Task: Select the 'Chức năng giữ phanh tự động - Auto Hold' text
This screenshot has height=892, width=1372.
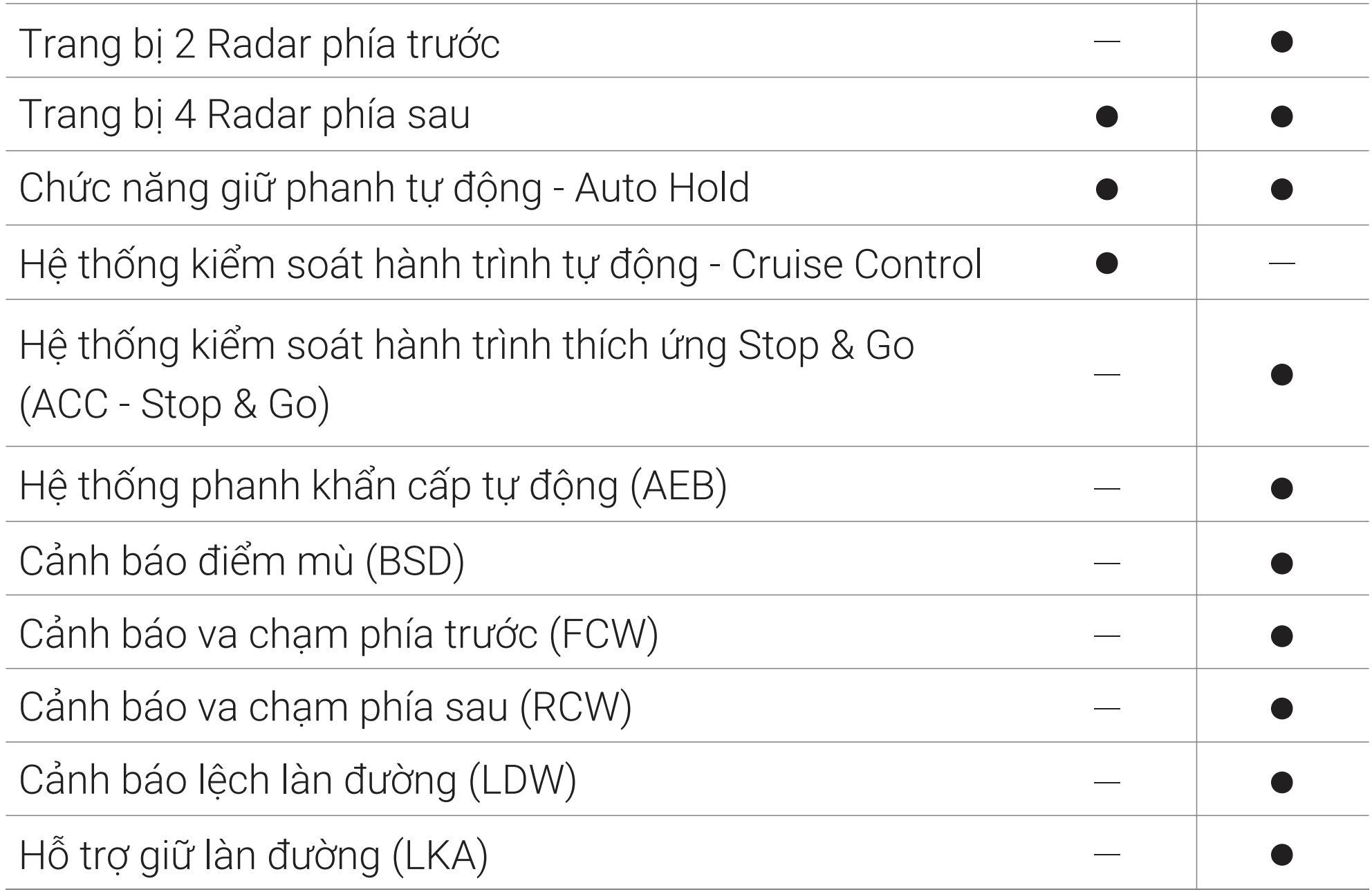Action: [x=384, y=188]
